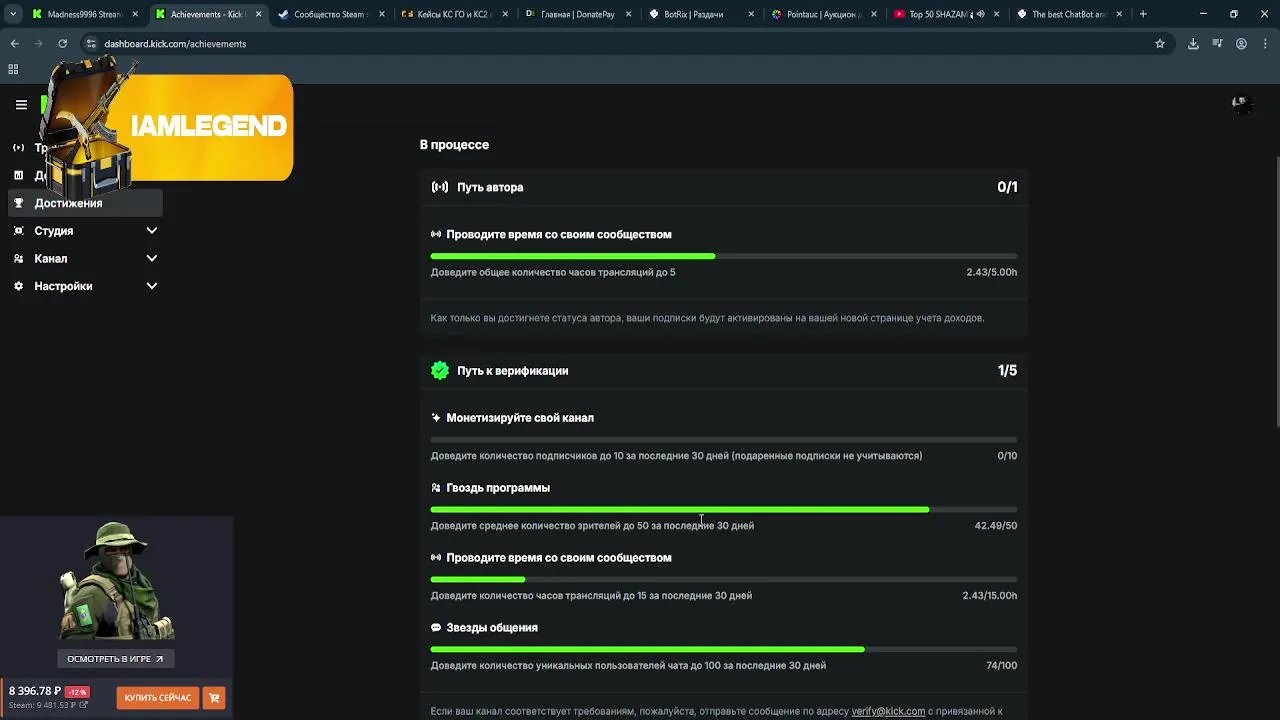The height and width of the screenshot is (720, 1280).
Task: Expand the Настройки sidebar section
Action: pyautogui.click(x=86, y=286)
